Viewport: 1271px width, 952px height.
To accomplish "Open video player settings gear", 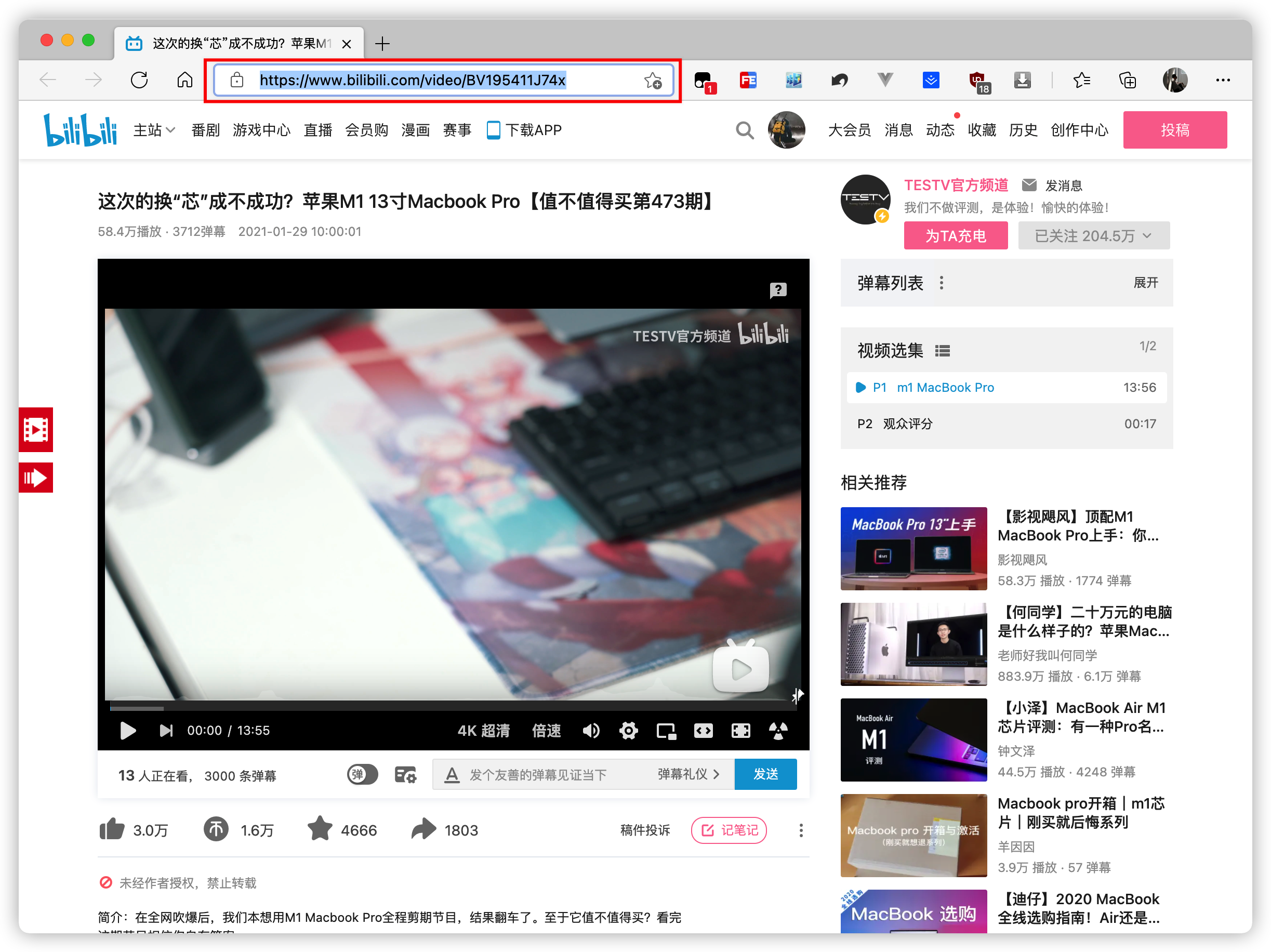I will click(x=628, y=731).
